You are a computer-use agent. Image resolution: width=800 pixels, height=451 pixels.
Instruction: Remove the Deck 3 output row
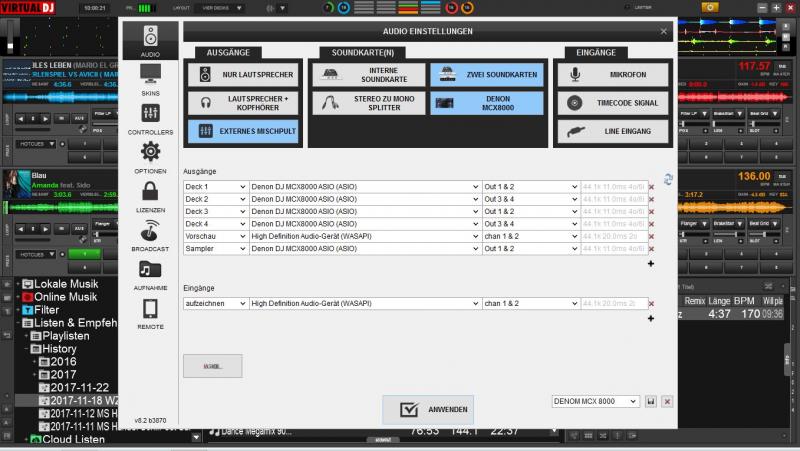(652, 211)
